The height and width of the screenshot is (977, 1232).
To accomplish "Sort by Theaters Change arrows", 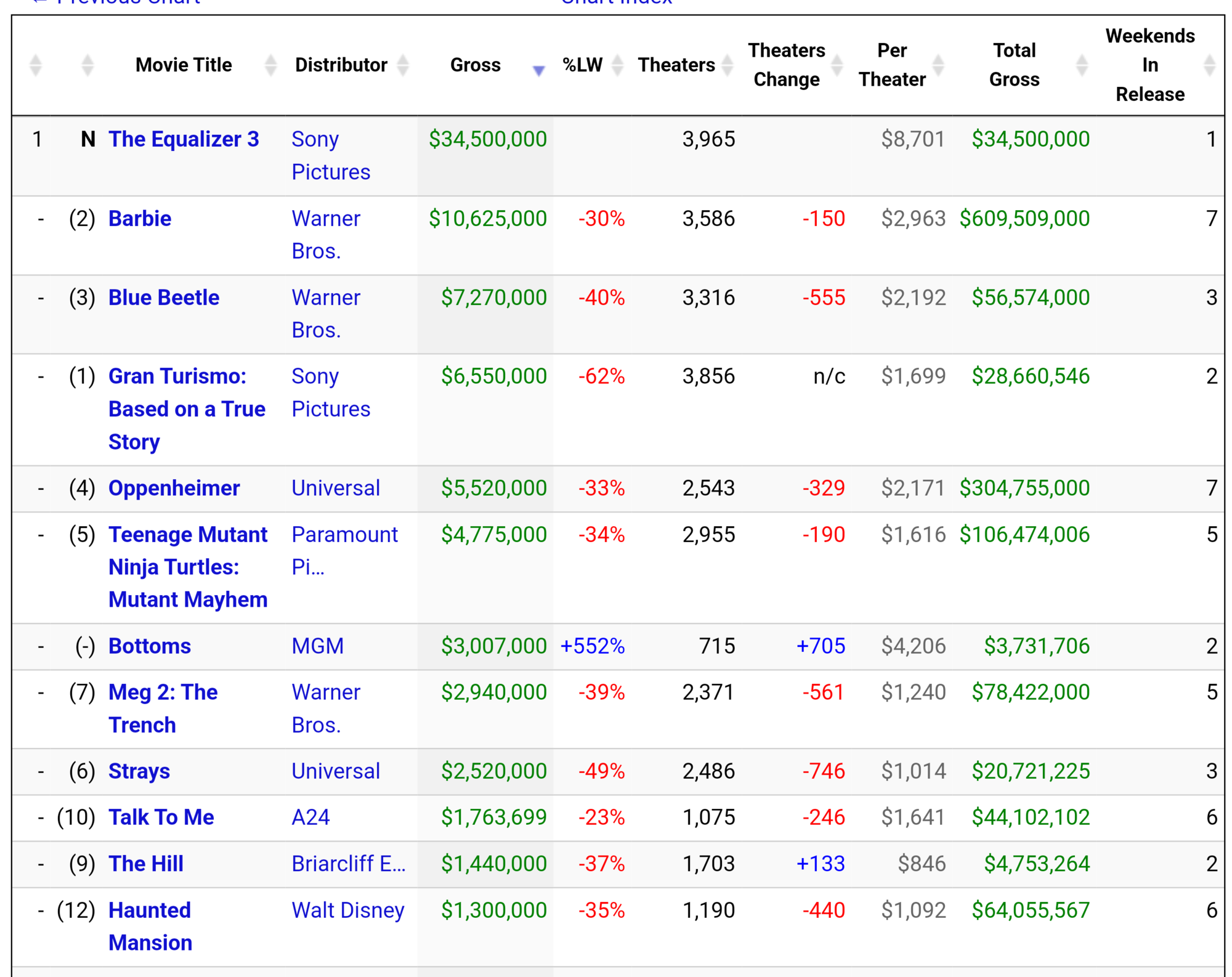I will click(837, 65).
